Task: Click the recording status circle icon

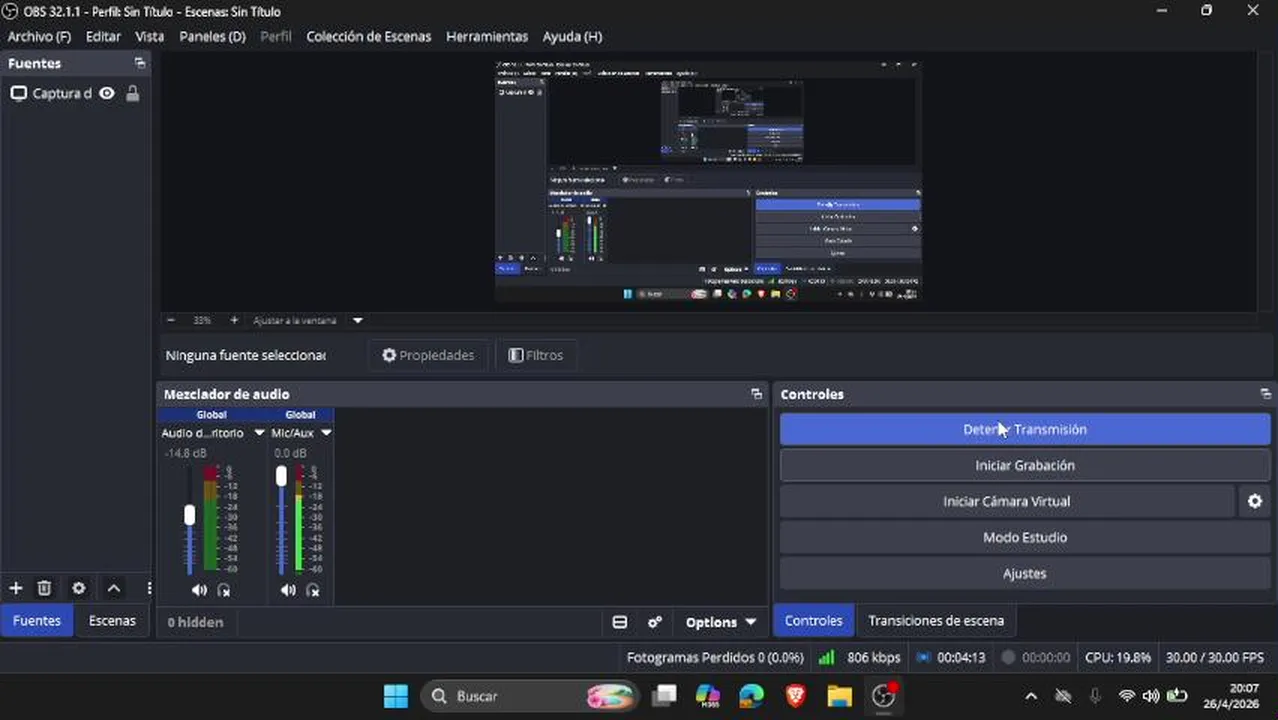Action: (1008, 658)
